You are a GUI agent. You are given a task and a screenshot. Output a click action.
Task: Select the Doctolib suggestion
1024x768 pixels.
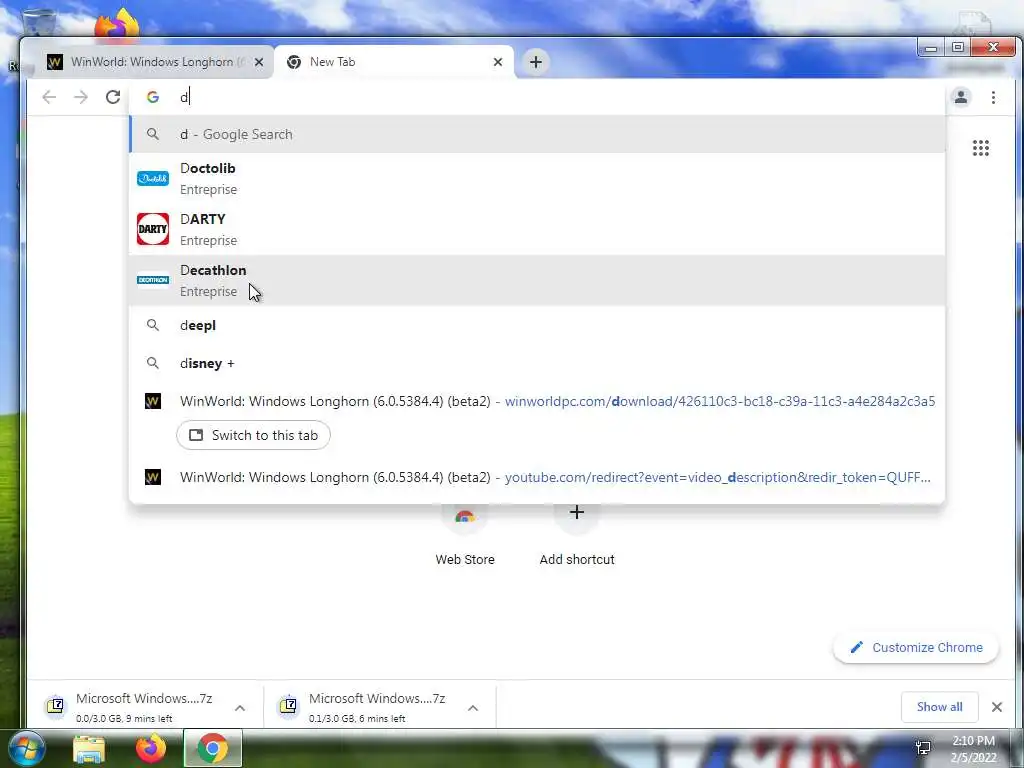537,178
